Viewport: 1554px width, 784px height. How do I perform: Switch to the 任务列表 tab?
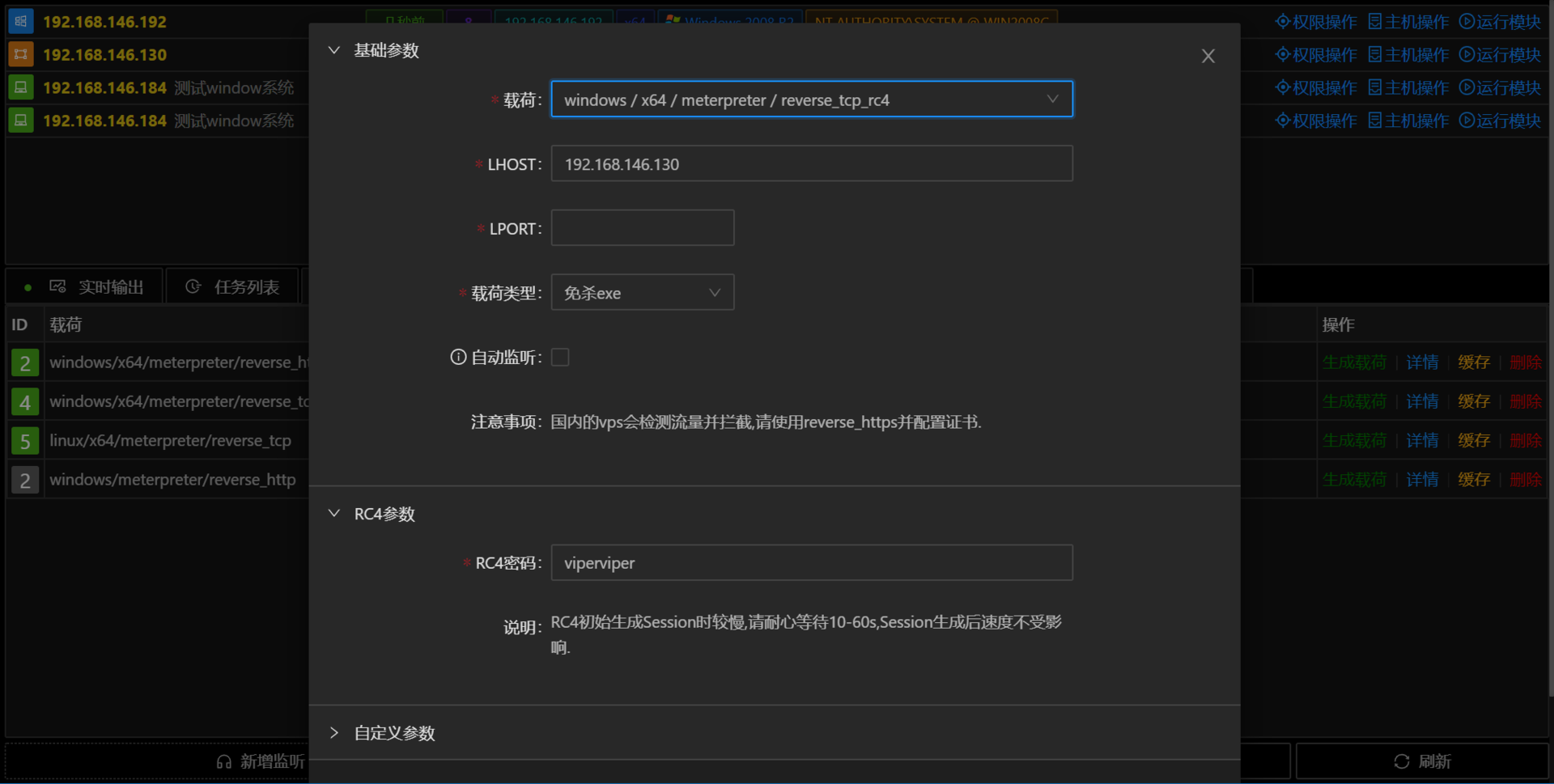(x=232, y=286)
